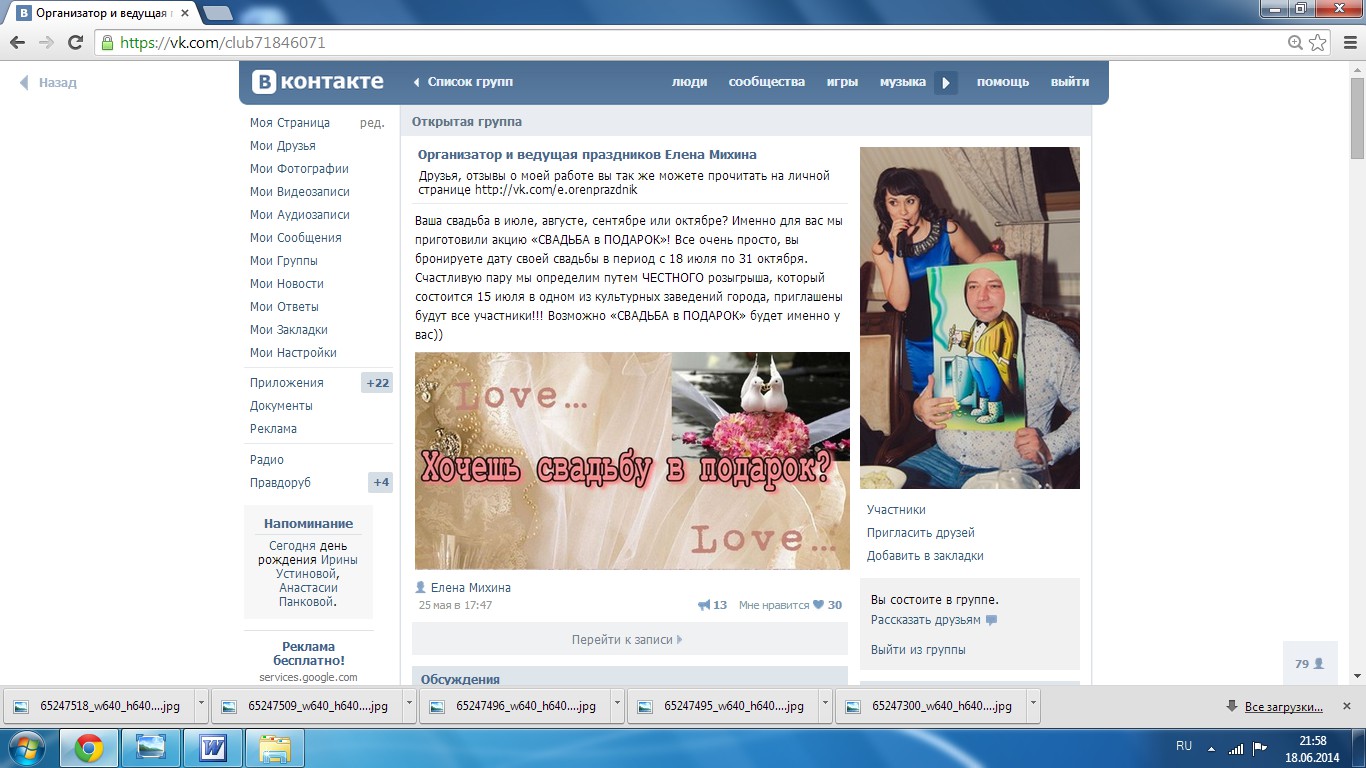Click 'выйти' to log out
1366x768 pixels.
click(1070, 82)
